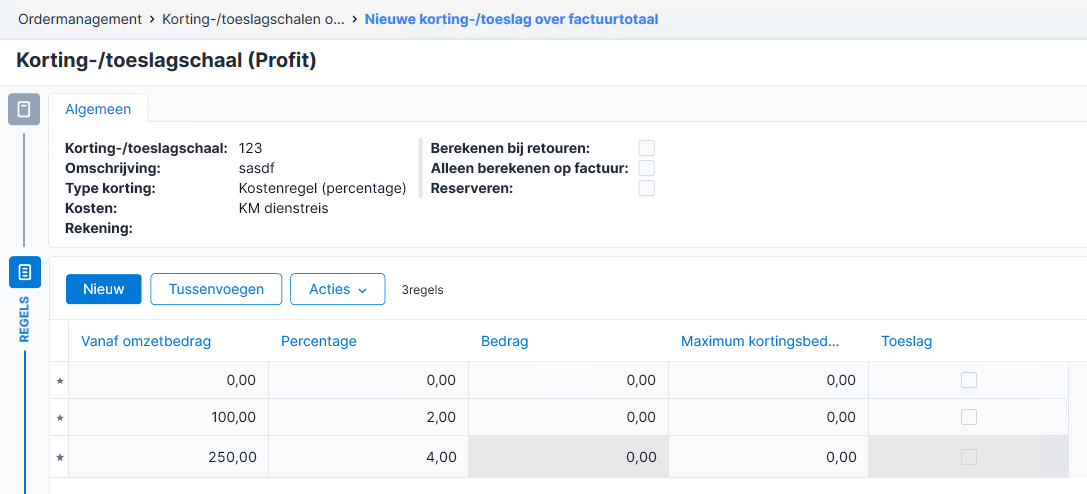
Task: Click the Nieuw button
Action: tap(103, 289)
